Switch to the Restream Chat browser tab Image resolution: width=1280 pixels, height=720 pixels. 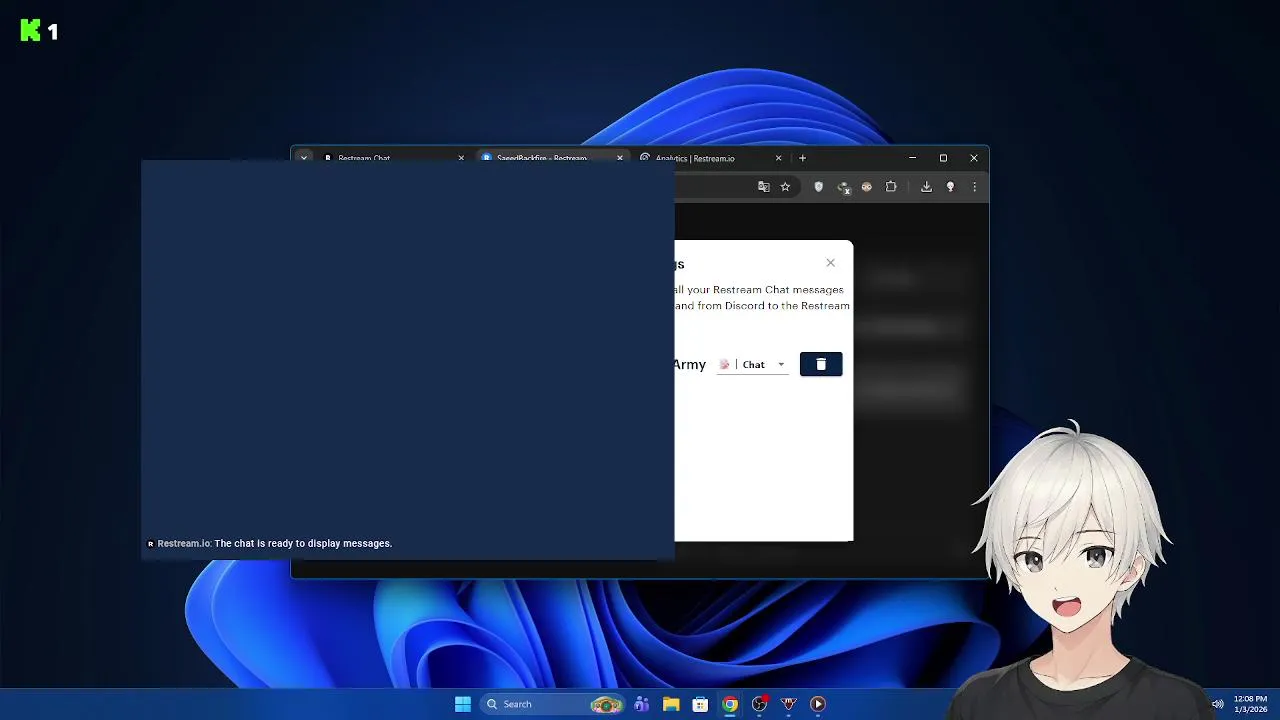coord(364,158)
